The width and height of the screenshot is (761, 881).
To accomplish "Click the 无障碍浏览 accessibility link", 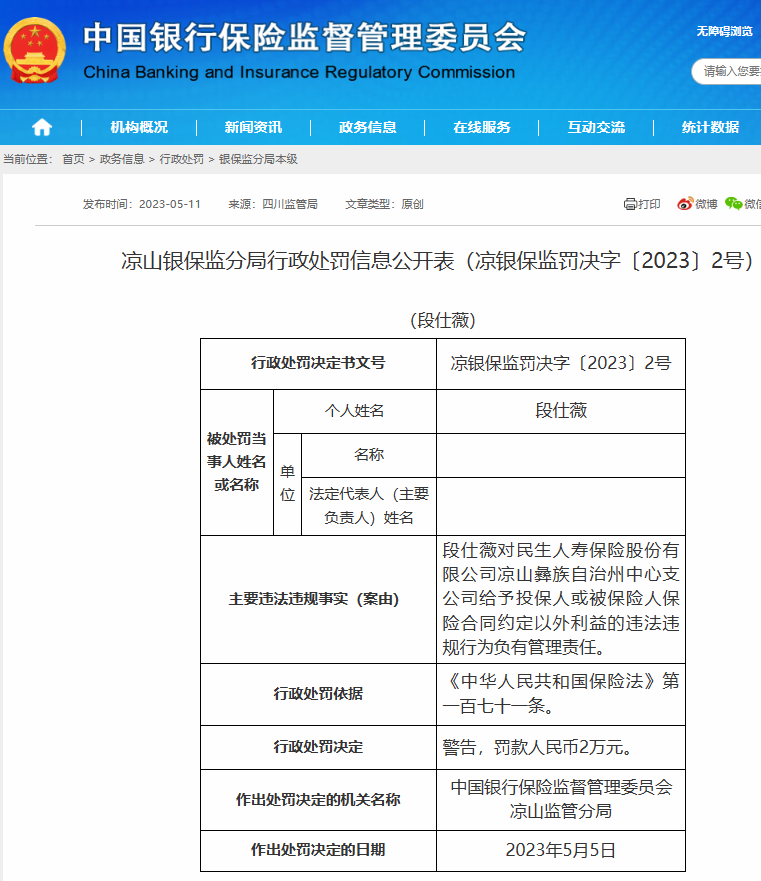I will (x=725, y=31).
